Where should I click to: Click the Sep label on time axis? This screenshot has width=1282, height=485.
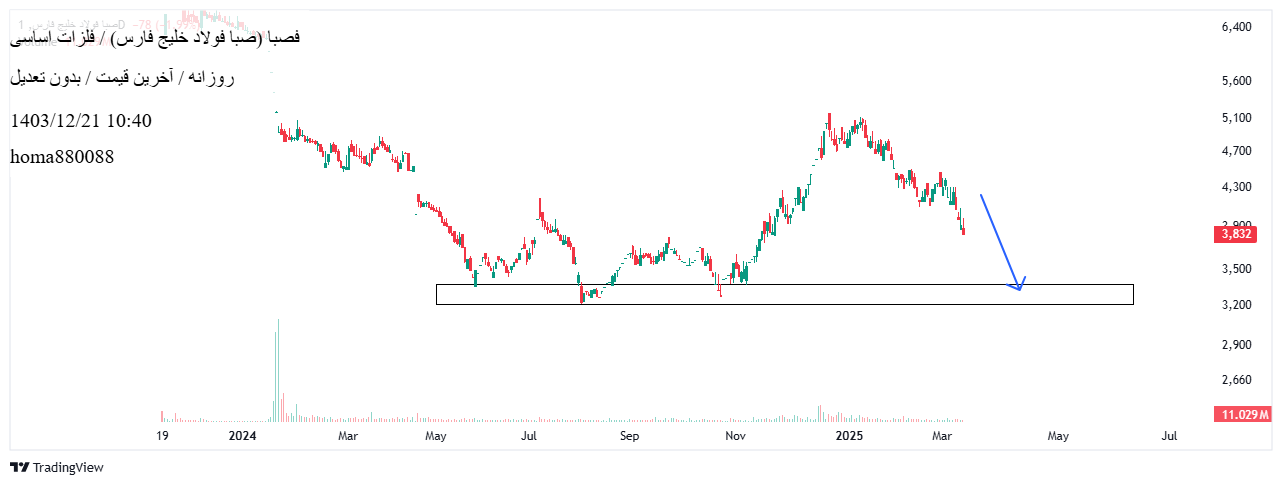628,436
